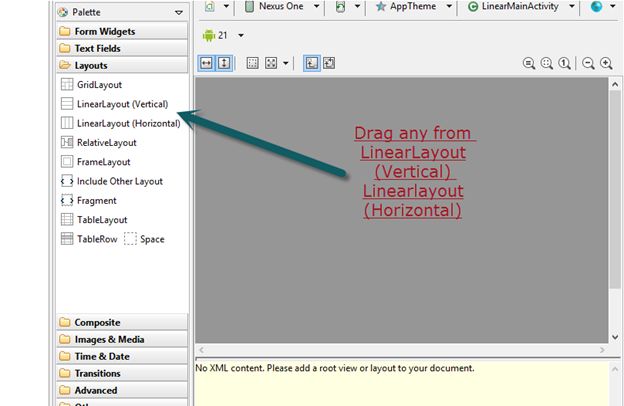The height and width of the screenshot is (406, 624).
Task: Select RelativeLayout in the palette
Action: 99,142
